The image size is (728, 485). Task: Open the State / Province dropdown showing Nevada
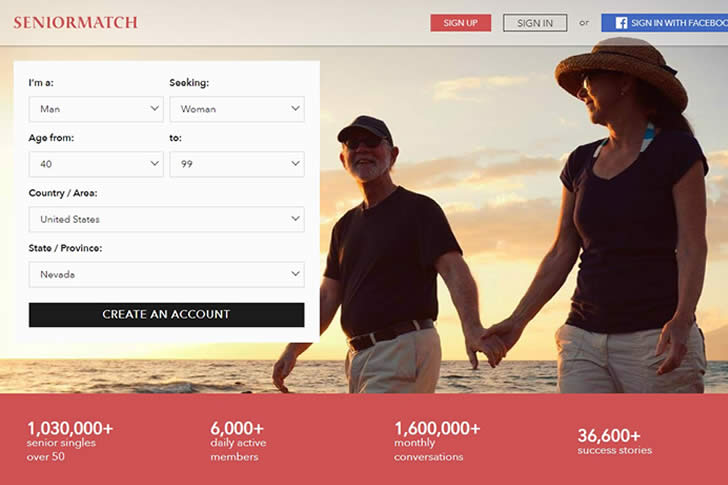(x=167, y=274)
